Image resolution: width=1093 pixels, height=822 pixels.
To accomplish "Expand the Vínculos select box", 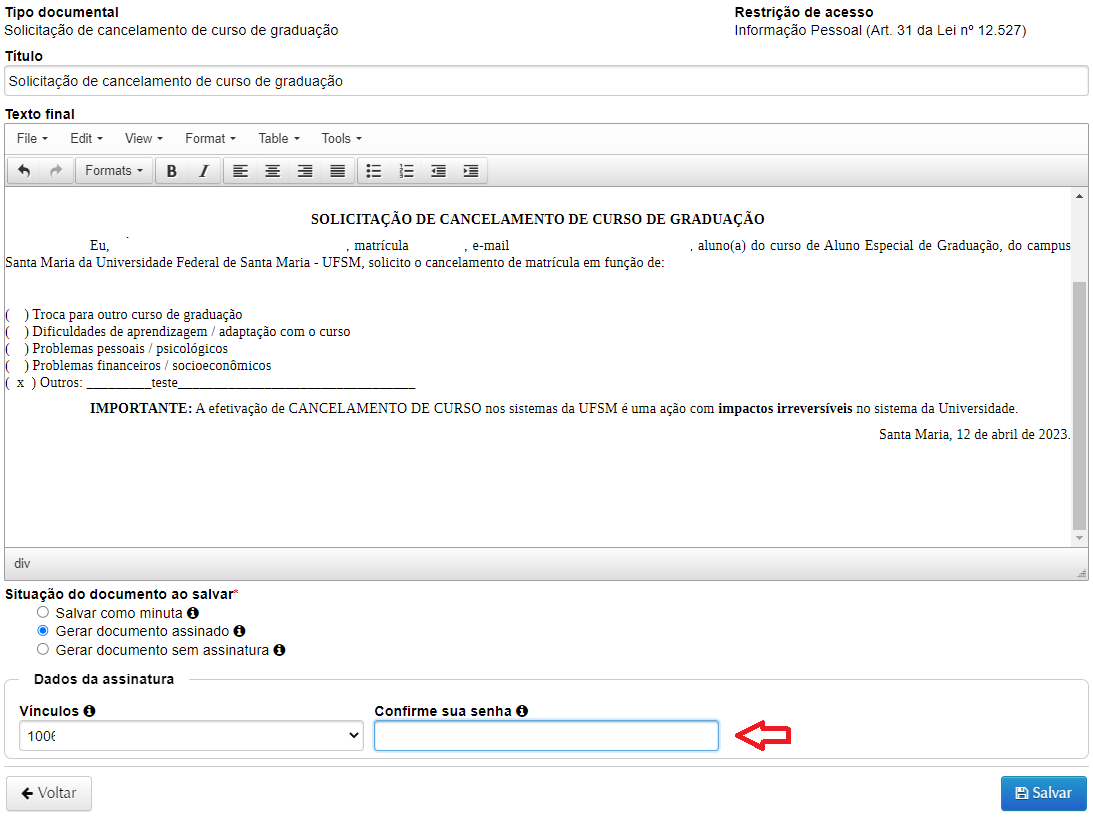I will (x=190, y=736).
